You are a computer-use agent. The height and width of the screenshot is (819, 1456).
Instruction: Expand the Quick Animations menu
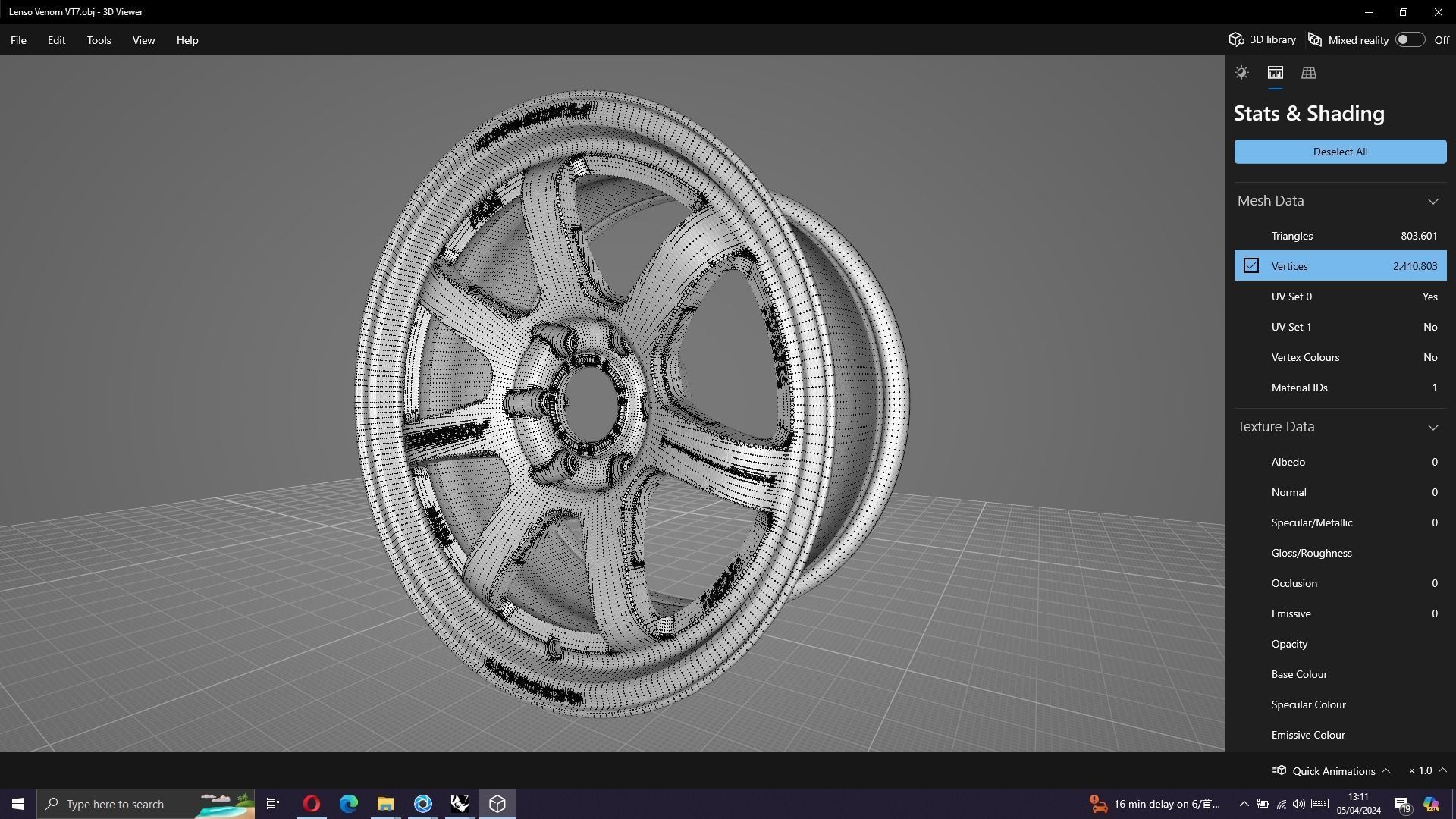[1385, 770]
